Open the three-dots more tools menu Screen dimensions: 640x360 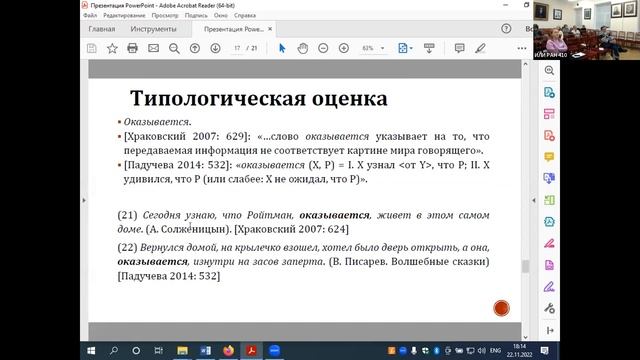[522, 48]
